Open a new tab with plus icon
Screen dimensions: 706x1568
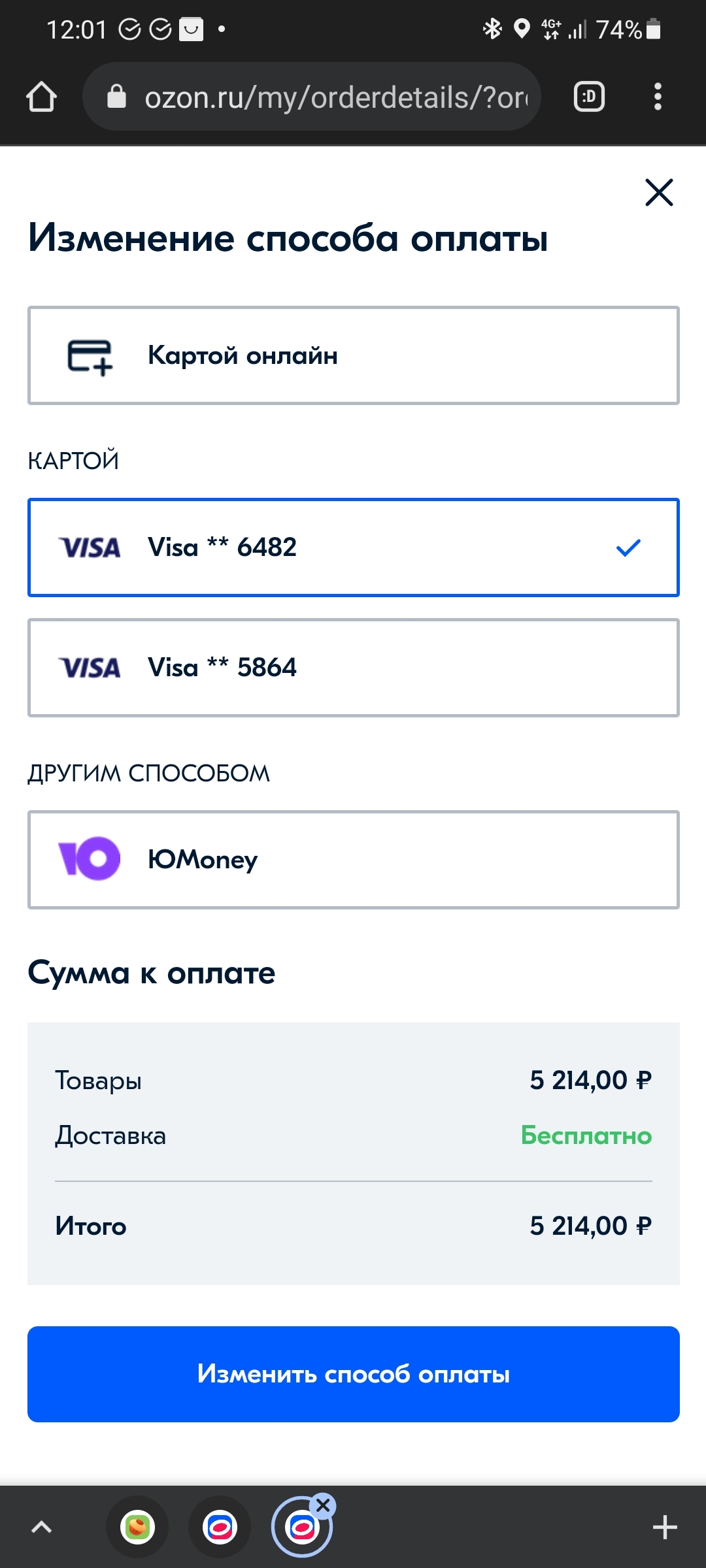(665, 1527)
